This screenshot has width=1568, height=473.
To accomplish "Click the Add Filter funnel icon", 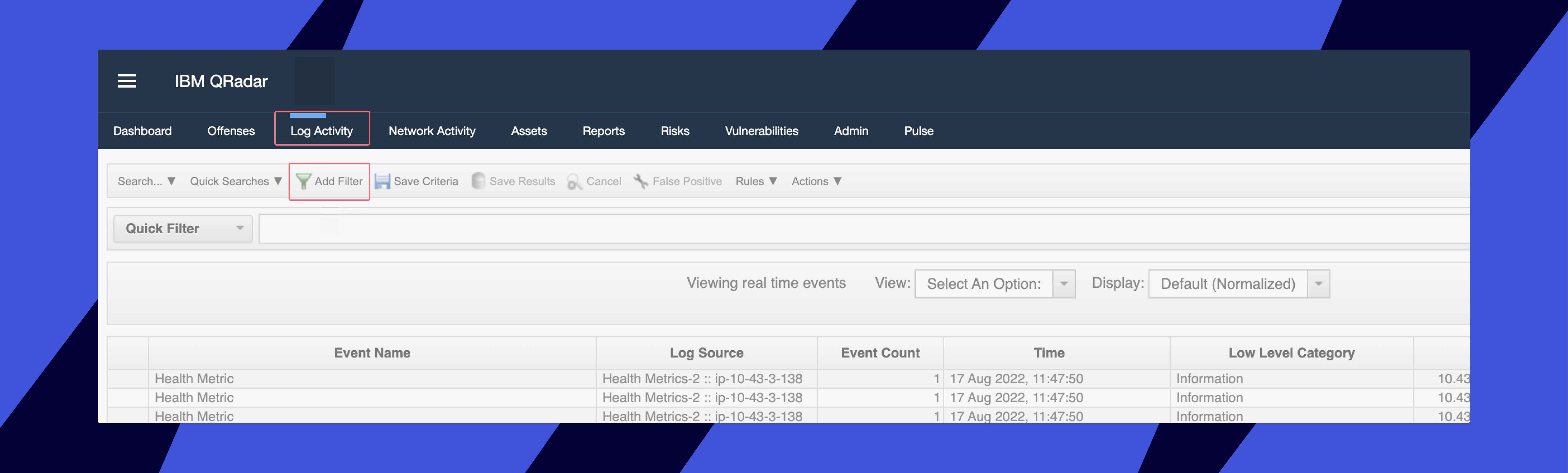I will click(303, 181).
